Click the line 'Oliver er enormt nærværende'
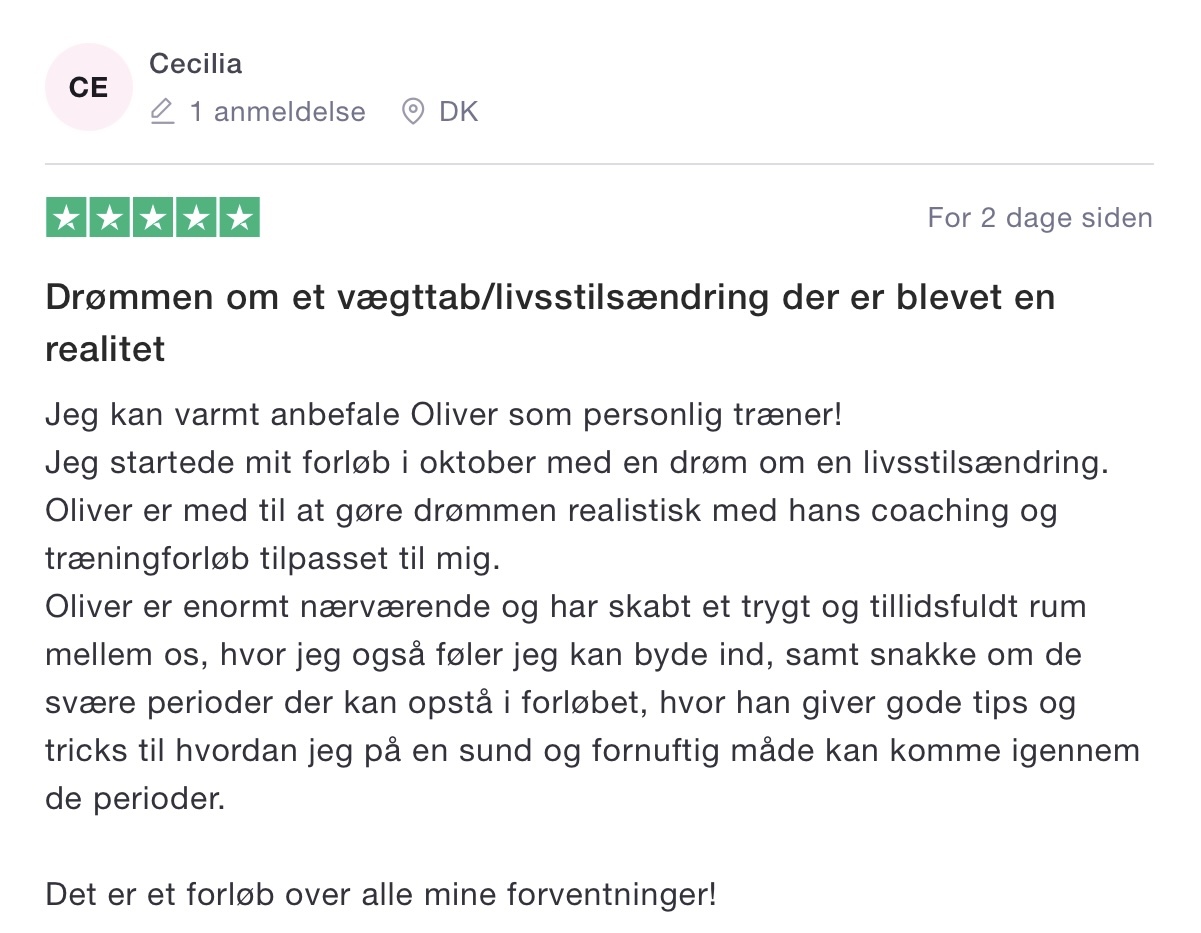Screen dimensions: 1201x933 566,606
